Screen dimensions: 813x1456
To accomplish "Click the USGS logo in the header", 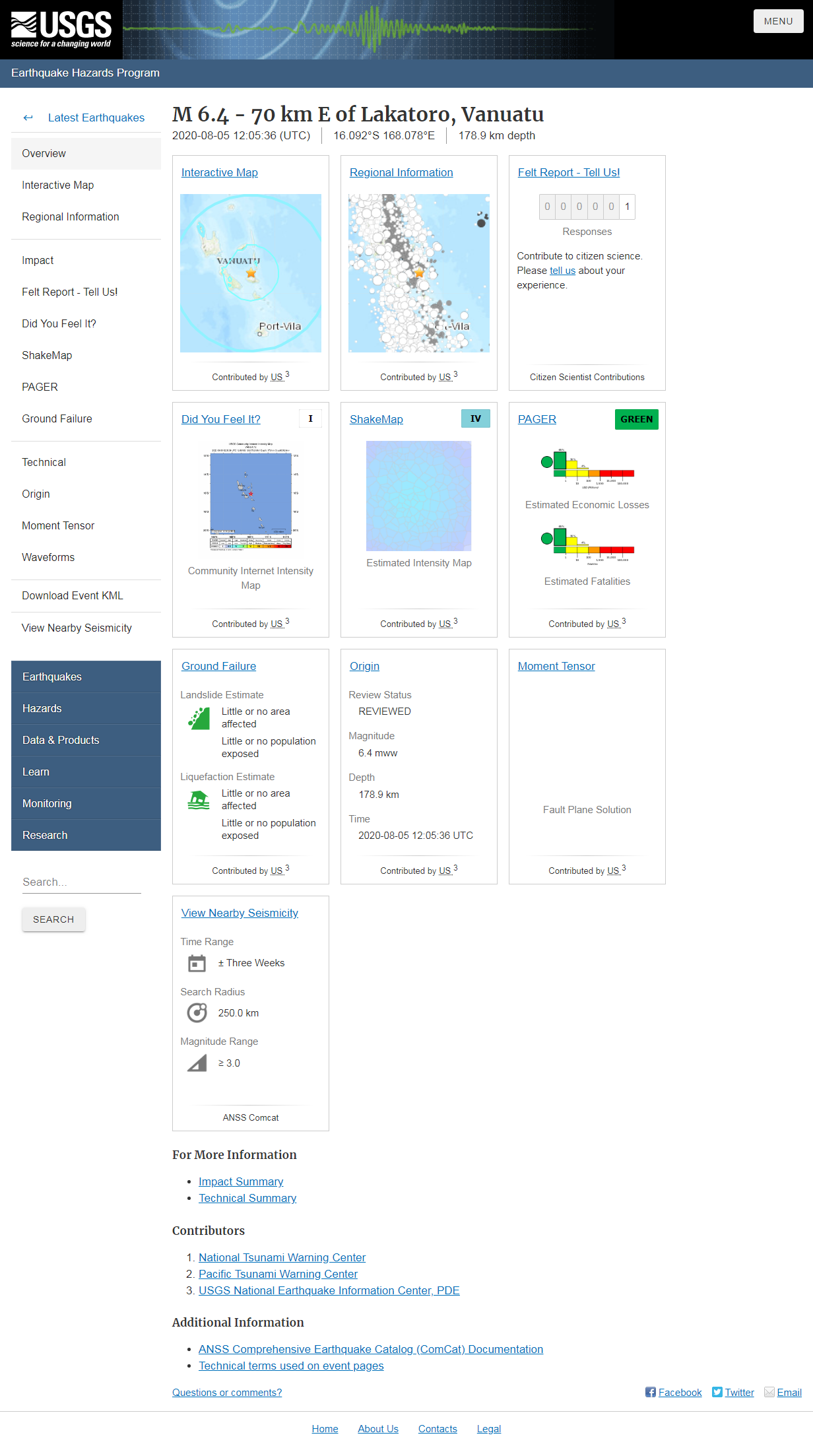I will click(61, 30).
